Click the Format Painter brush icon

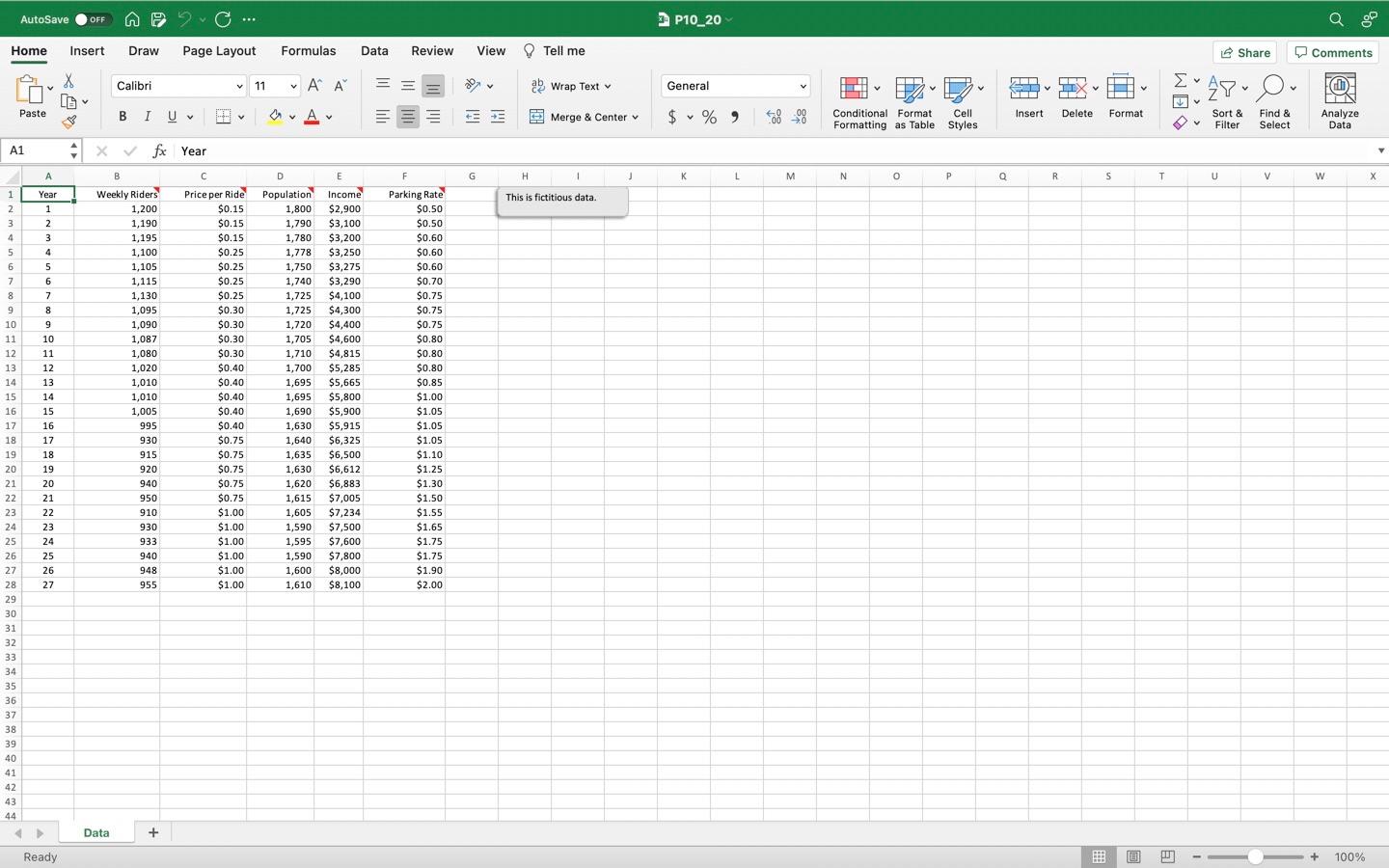point(68,122)
